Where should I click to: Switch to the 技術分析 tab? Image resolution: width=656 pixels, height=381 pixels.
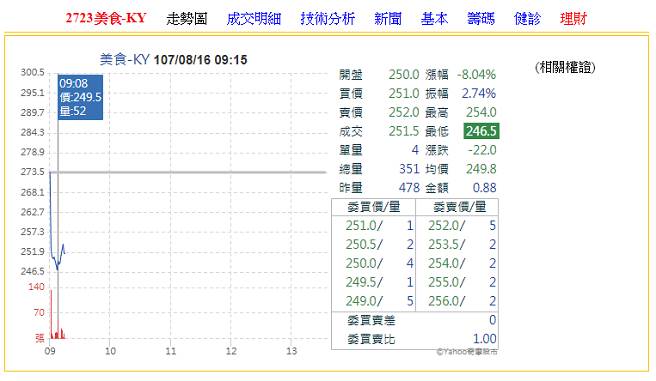[328, 18]
